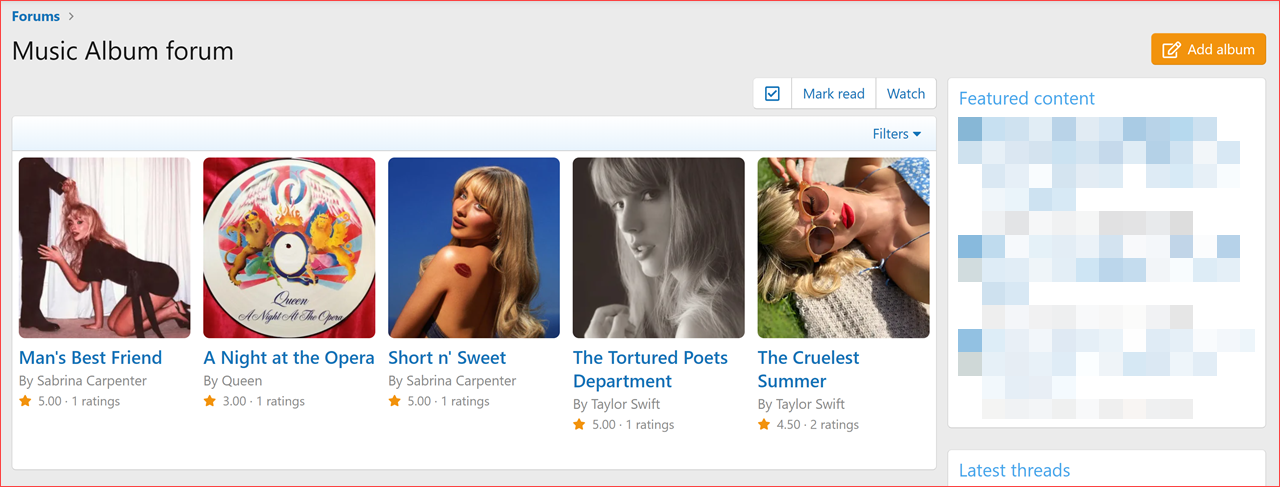Open The Cruelest Summer cover image

(844, 247)
